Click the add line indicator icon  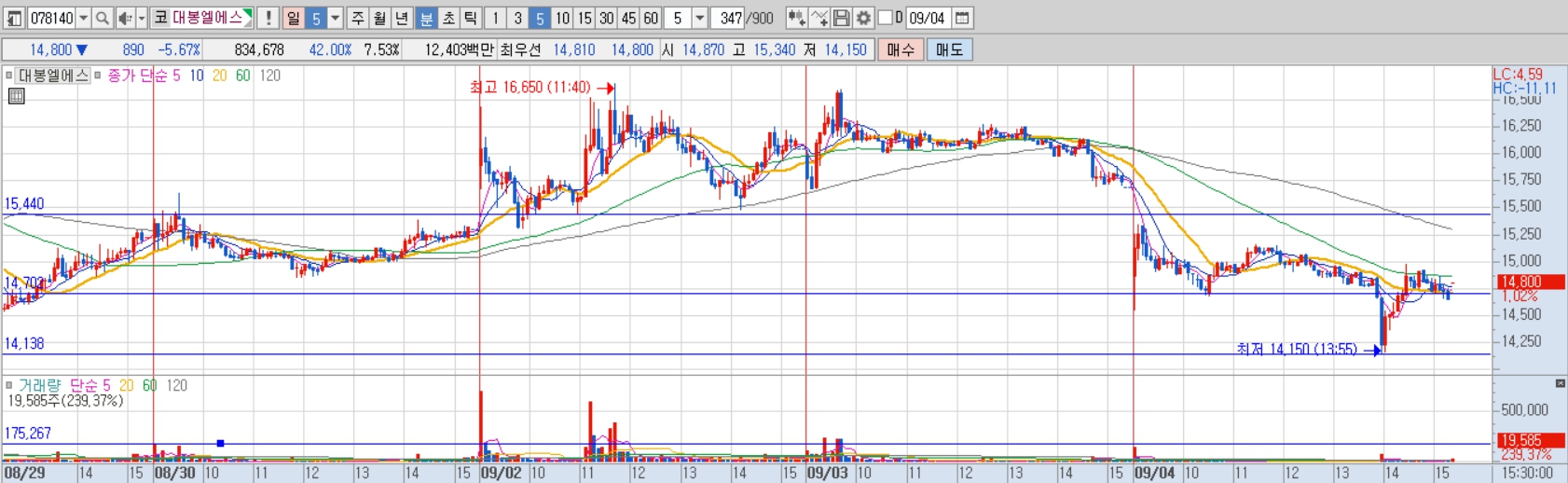[819, 18]
